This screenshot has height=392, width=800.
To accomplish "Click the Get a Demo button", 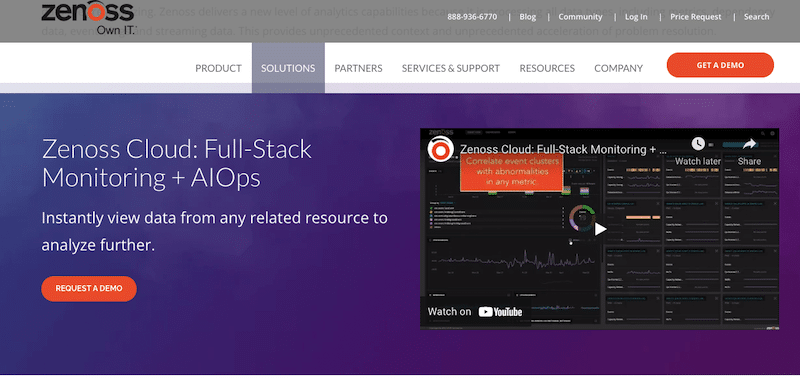I will click(720, 65).
